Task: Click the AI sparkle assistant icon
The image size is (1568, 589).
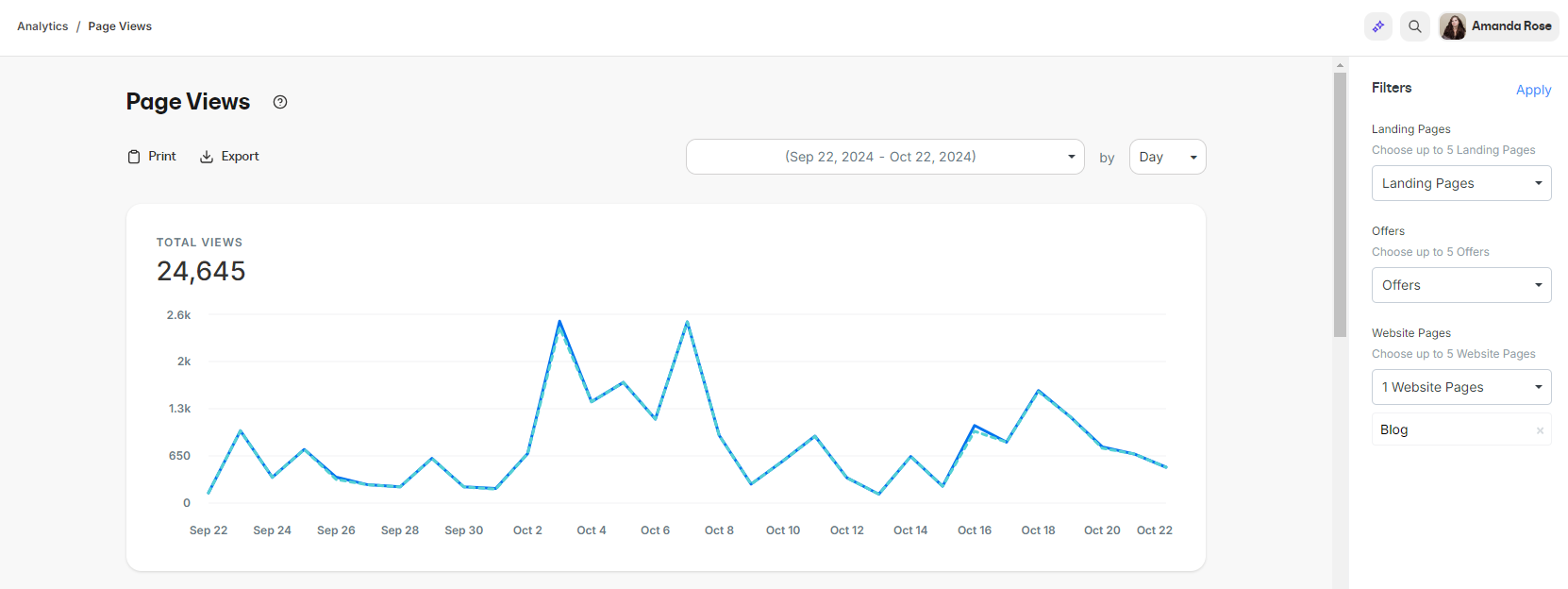Action: (1378, 26)
